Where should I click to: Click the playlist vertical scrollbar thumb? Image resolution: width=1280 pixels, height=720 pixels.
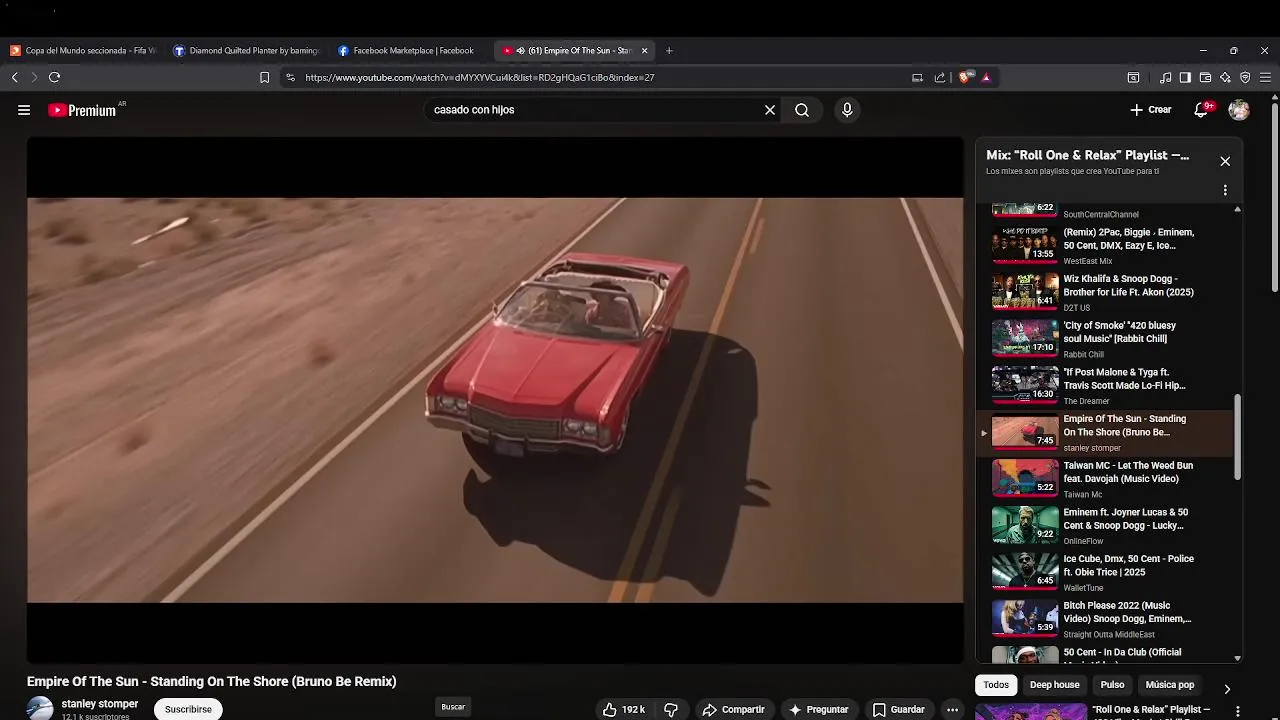click(x=1238, y=437)
